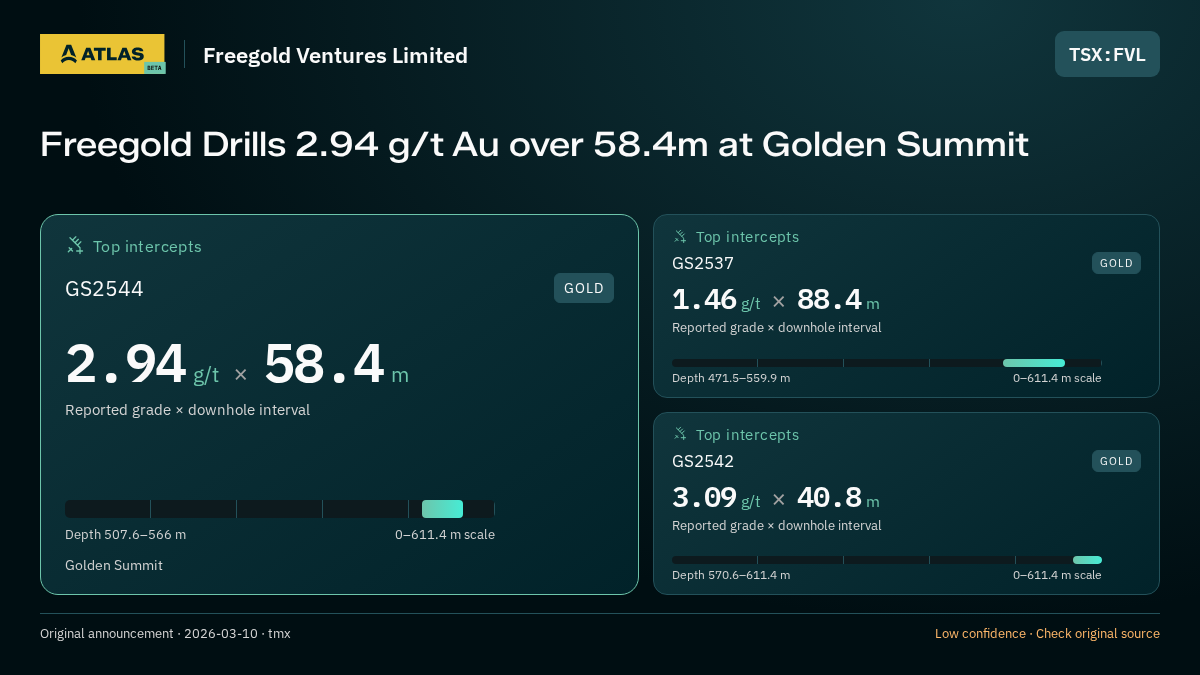Viewport: 1200px width, 675px height.
Task: Click the Golden Summit project label
Action: pos(114,566)
